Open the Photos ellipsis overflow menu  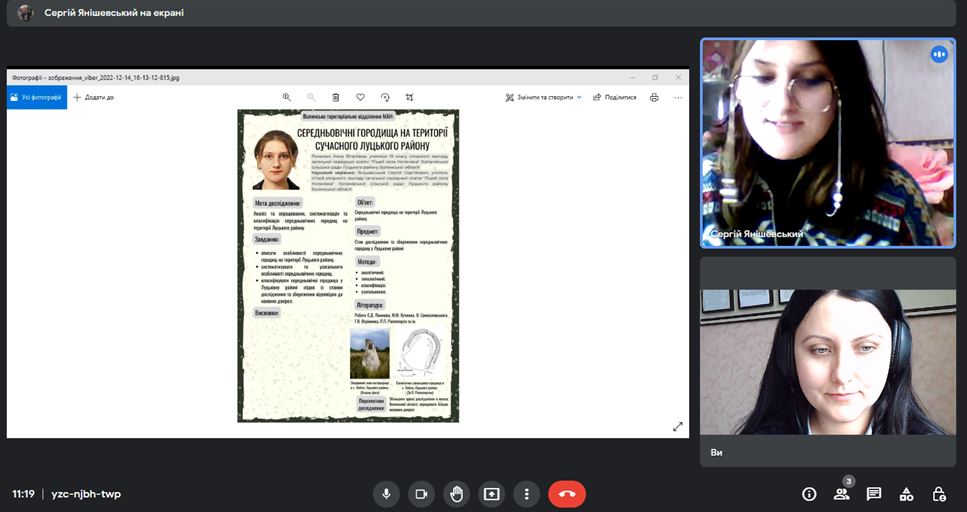[678, 97]
